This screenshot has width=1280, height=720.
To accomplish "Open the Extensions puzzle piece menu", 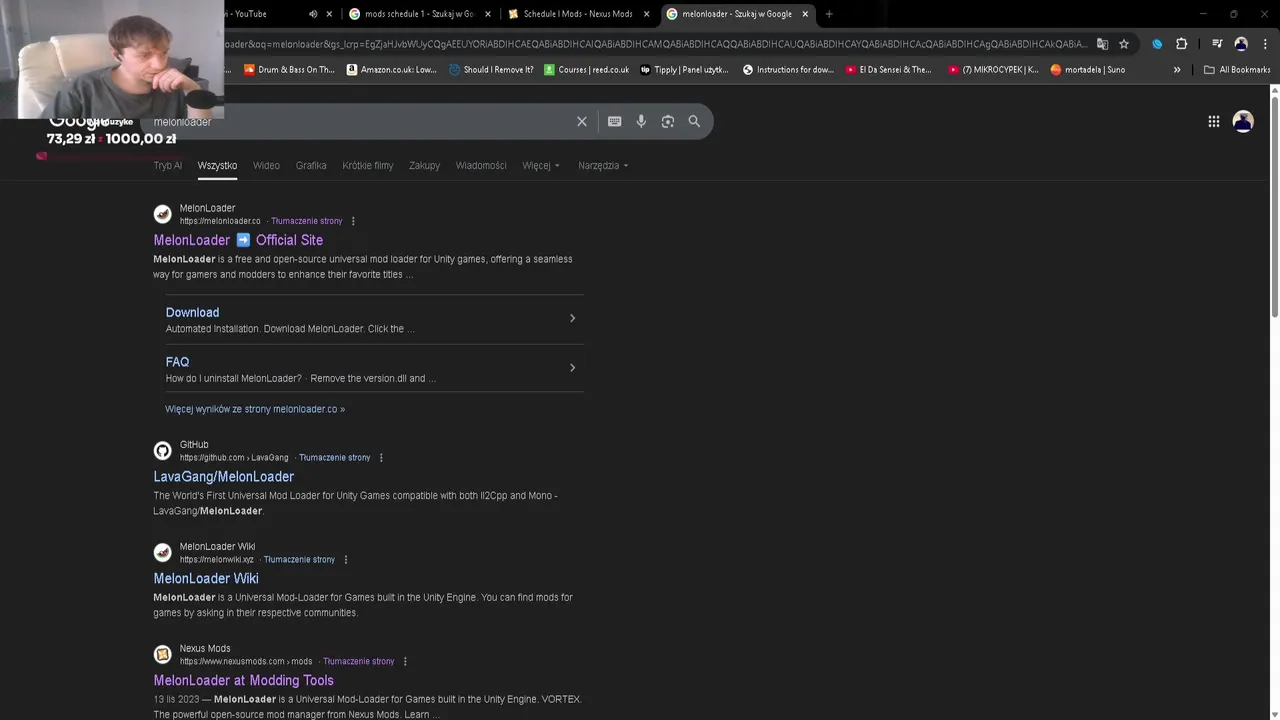I will 1181,44.
